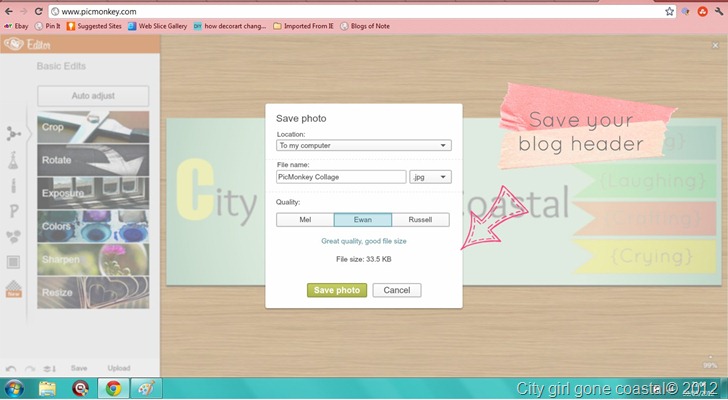Click the undo arrow at bottom left
728x400 pixels.
11,369
